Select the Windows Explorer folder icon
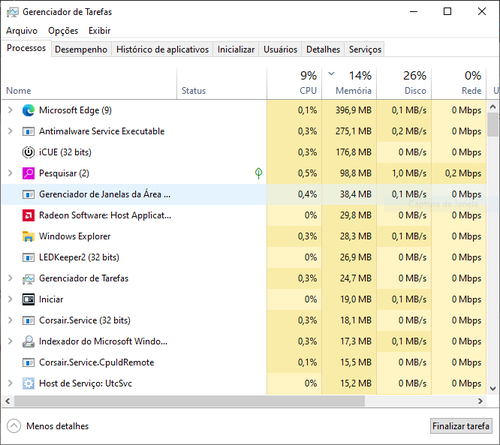The height and width of the screenshot is (445, 500). pos(28,236)
